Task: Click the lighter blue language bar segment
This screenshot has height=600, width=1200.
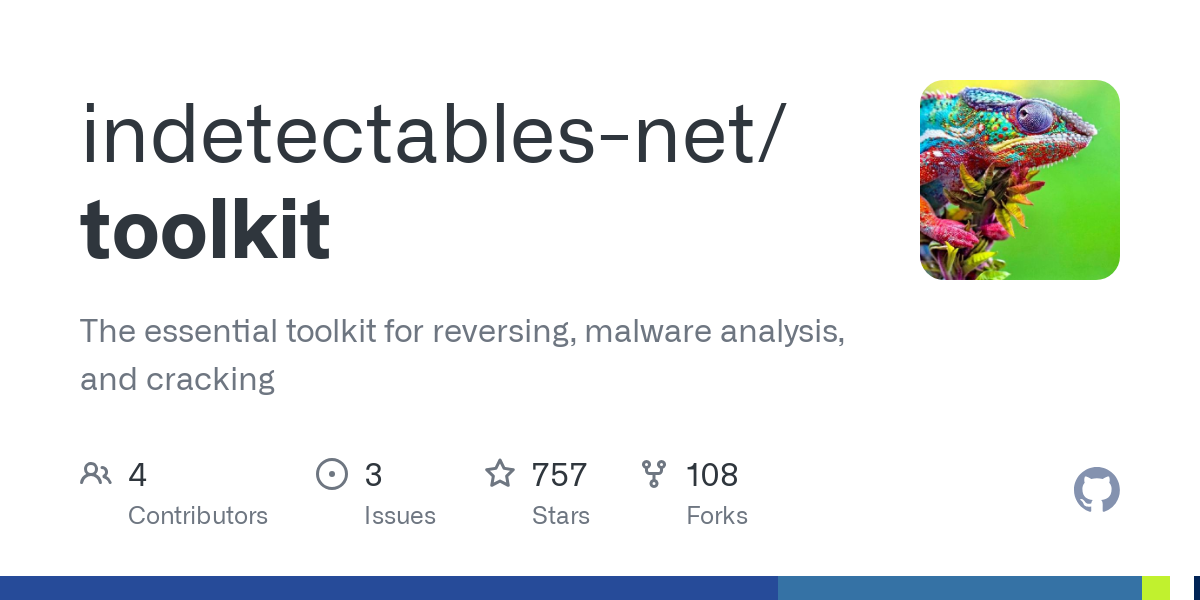Action: tap(960, 588)
